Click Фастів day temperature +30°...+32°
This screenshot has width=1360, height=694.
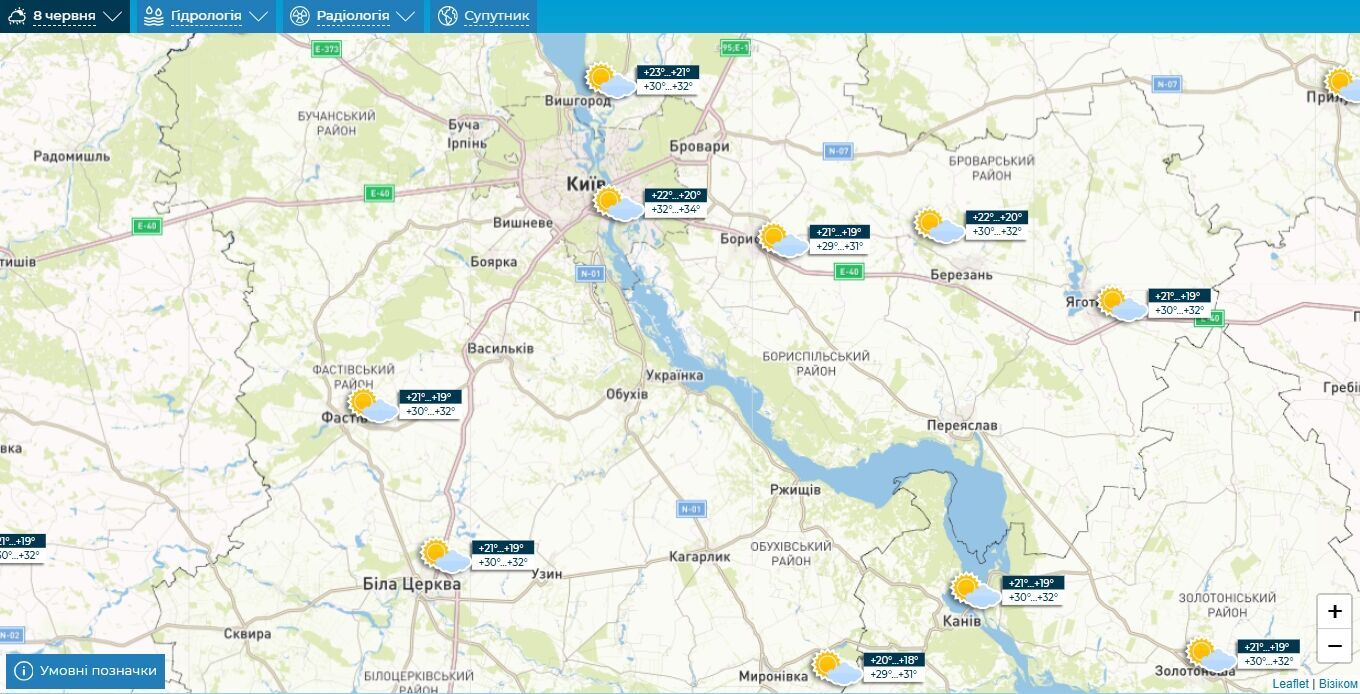[430, 411]
